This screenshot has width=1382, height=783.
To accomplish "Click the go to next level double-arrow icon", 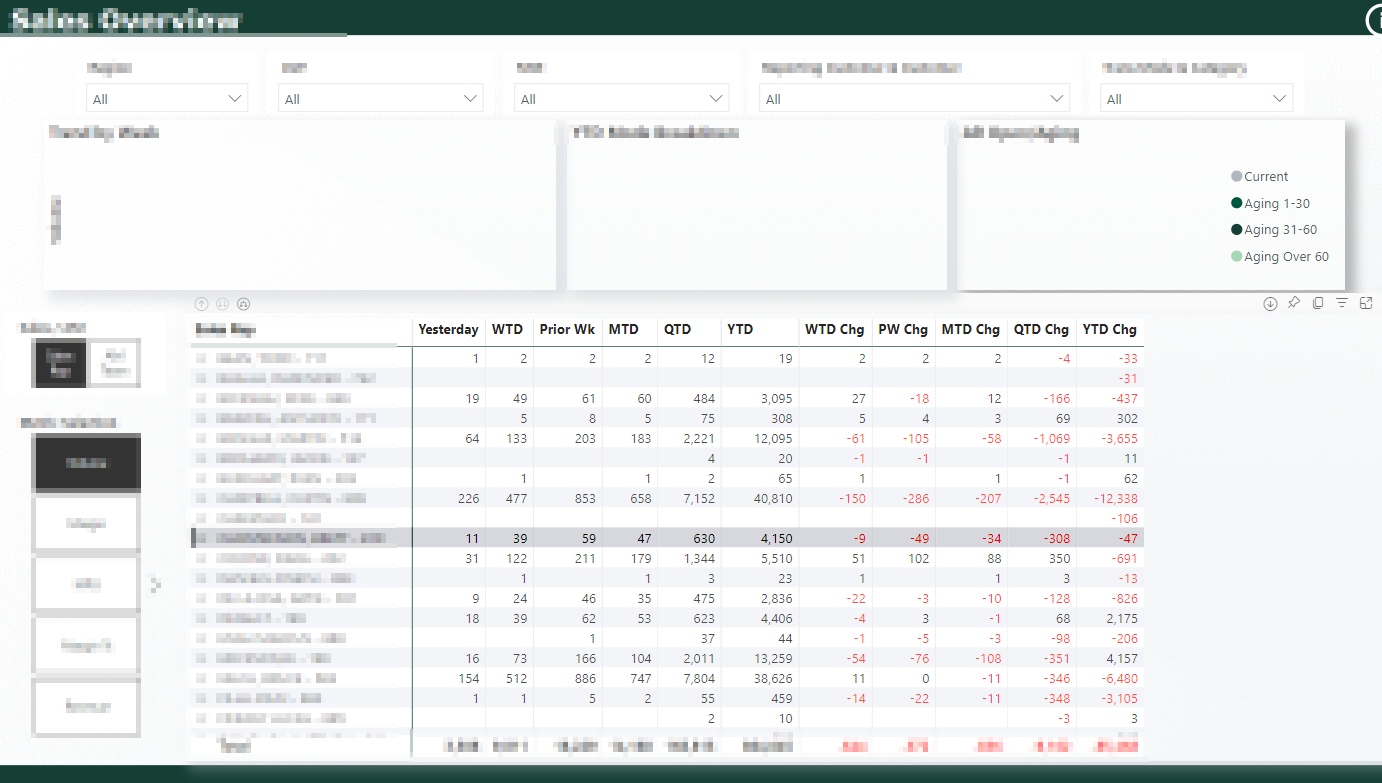I will click(222, 304).
